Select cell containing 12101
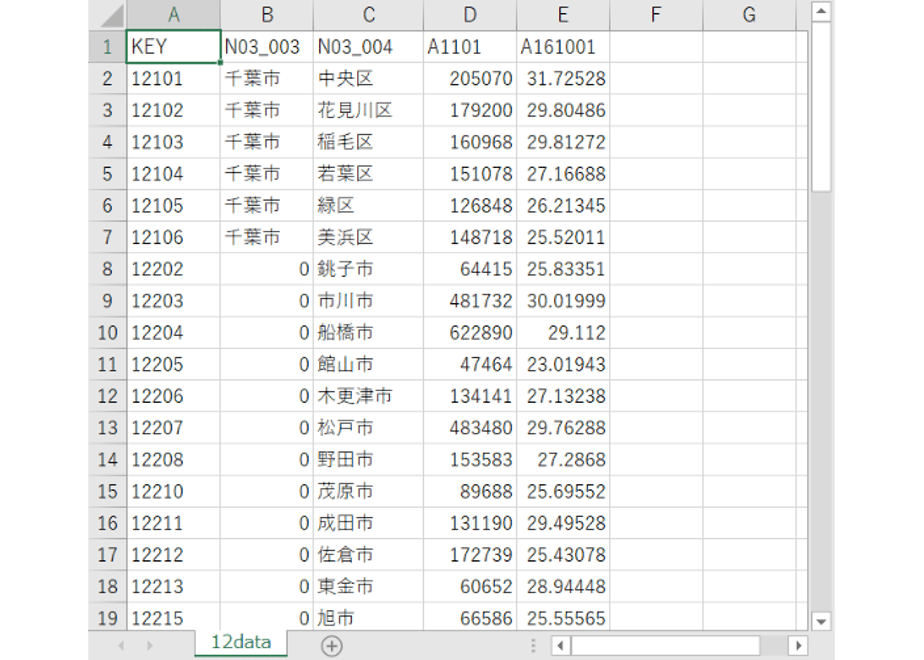924x660 pixels. pyautogui.click(x=173, y=78)
